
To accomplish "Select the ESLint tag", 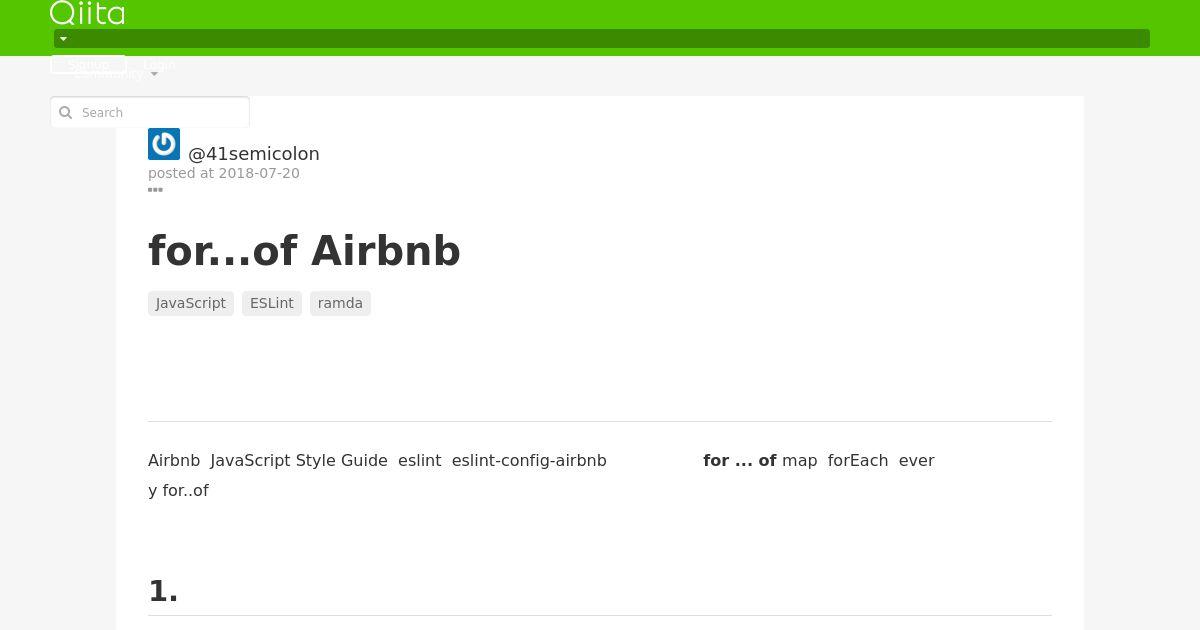I will coord(272,303).
